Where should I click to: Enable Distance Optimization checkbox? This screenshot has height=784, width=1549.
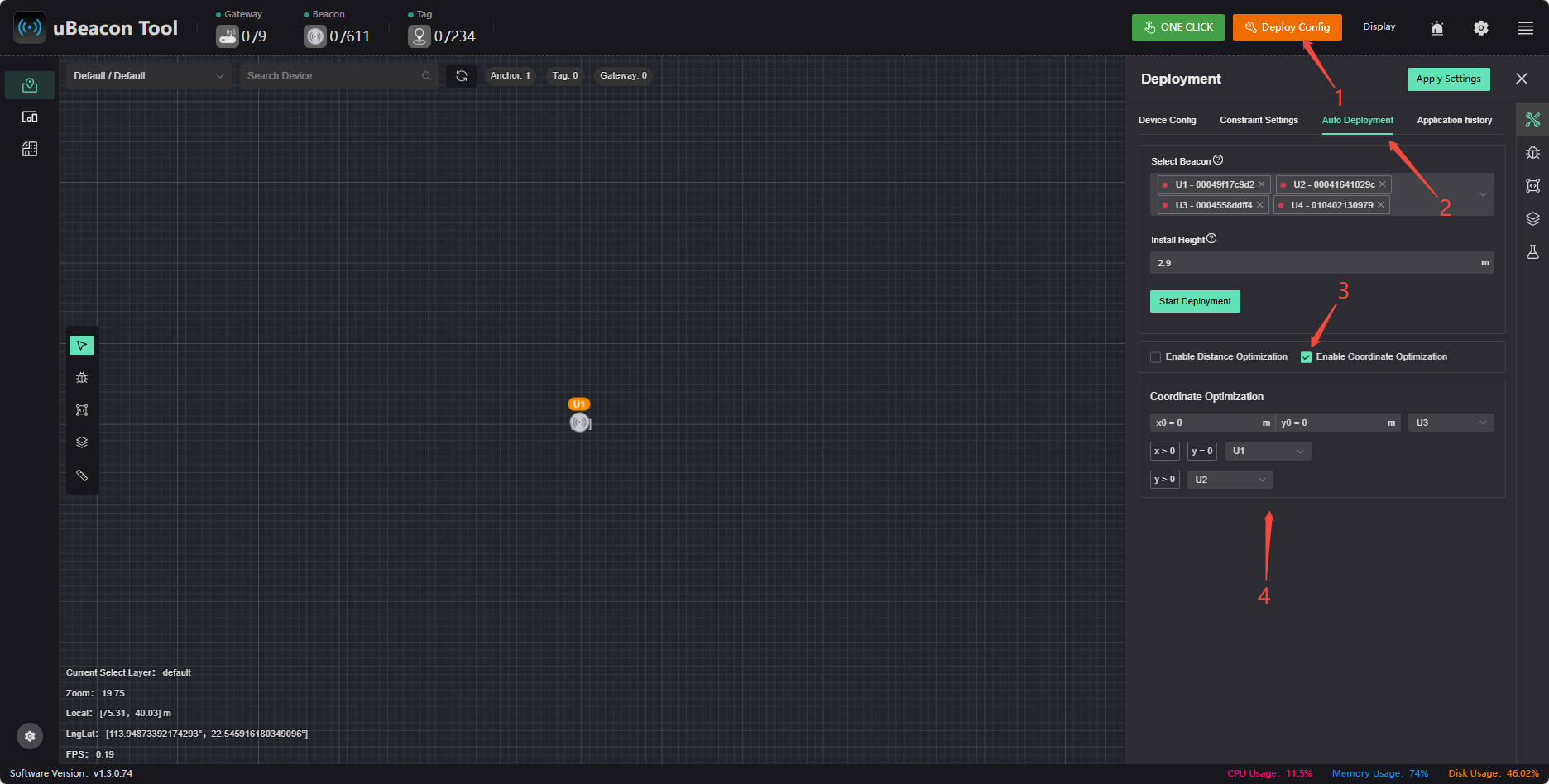(1155, 357)
